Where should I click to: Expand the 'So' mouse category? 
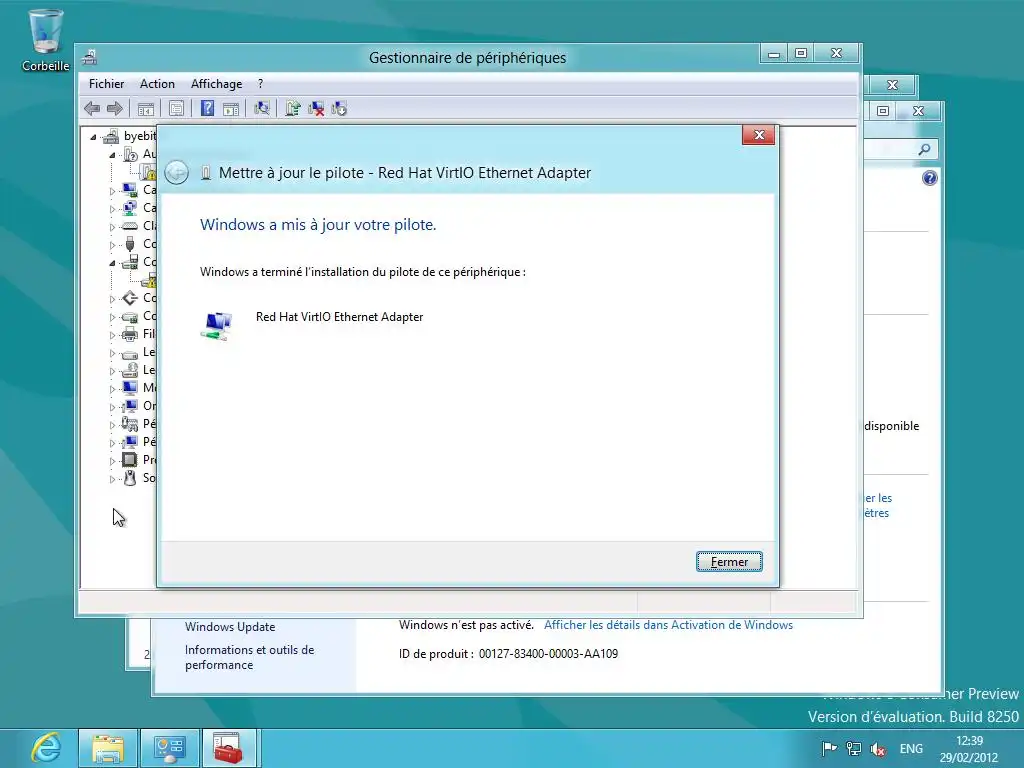[112, 479]
